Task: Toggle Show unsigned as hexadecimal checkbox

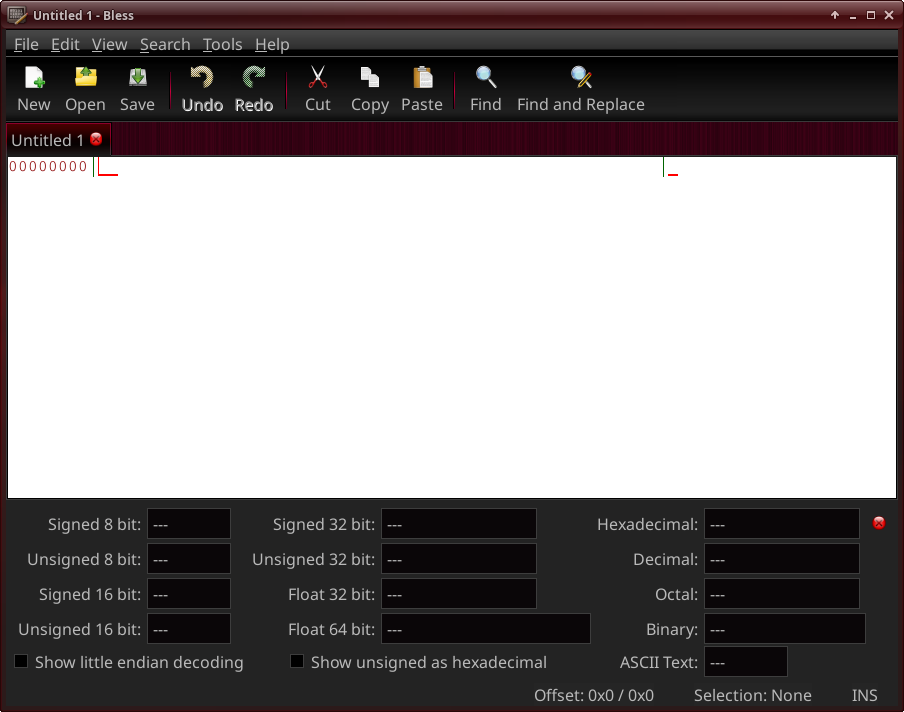Action: pos(297,662)
